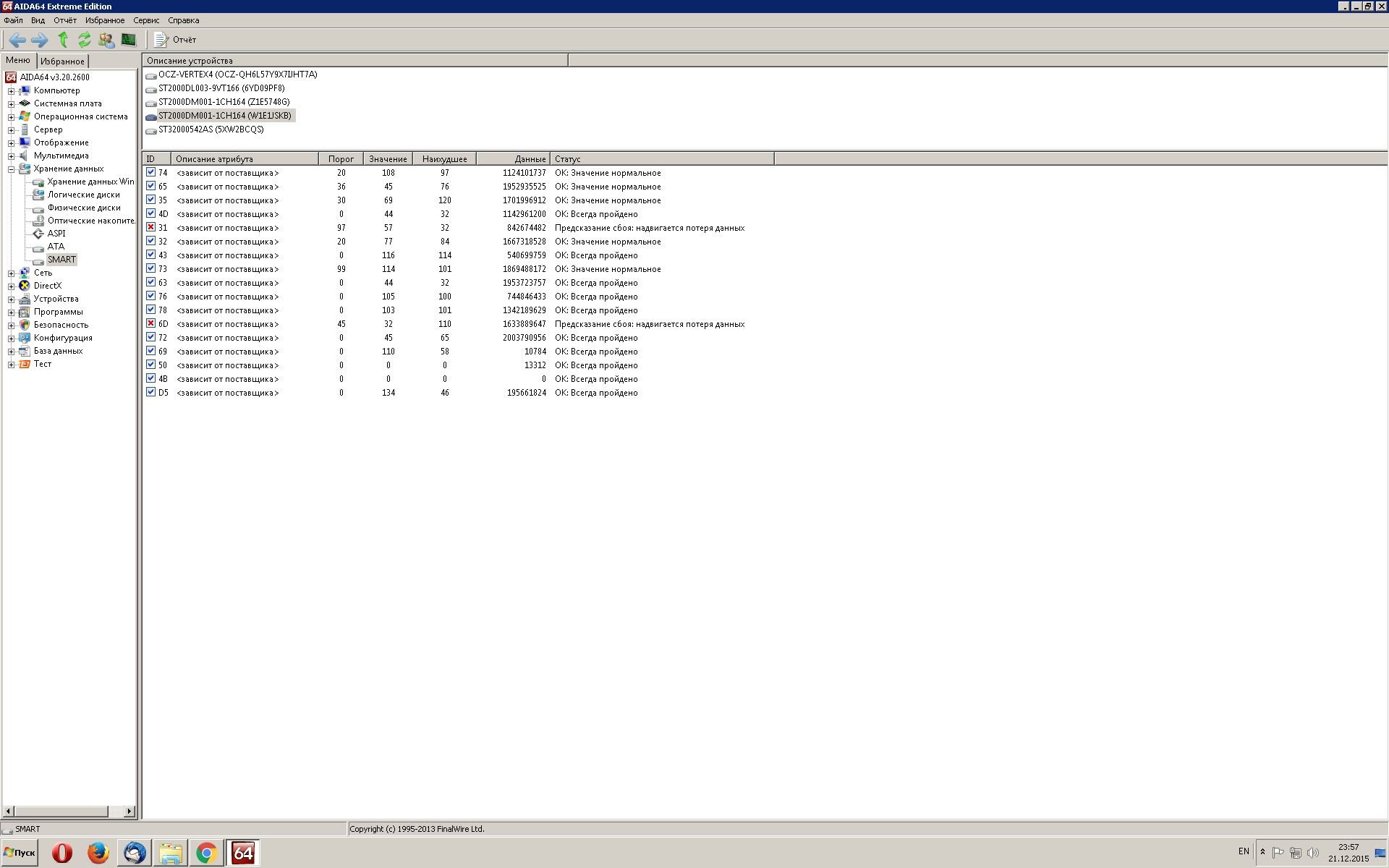Expand the Сеть tree node

click(11, 273)
